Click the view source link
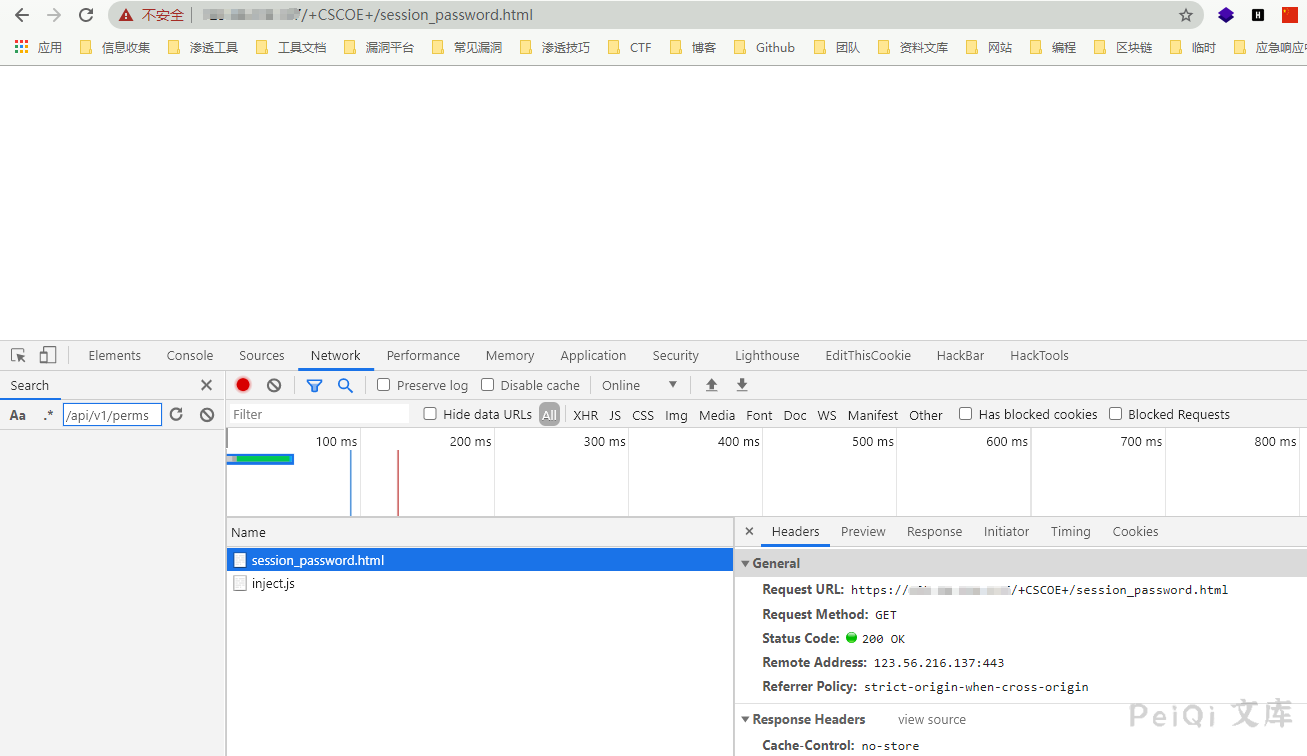This screenshot has height=756, width=1307. 932,720
